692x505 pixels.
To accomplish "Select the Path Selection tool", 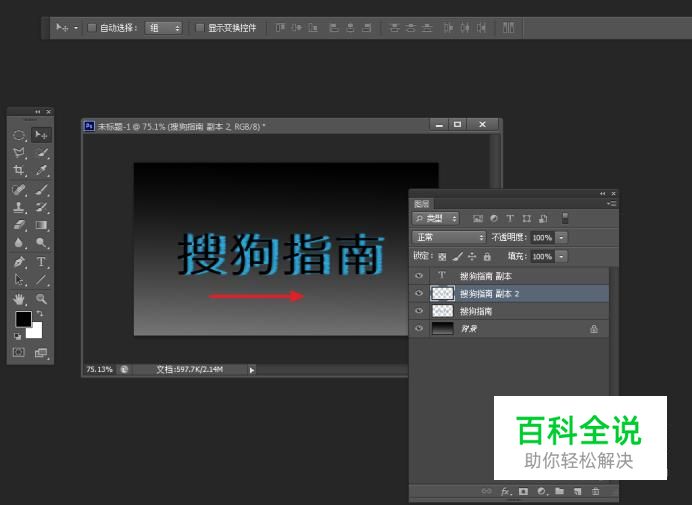I will tap(19, 280).
